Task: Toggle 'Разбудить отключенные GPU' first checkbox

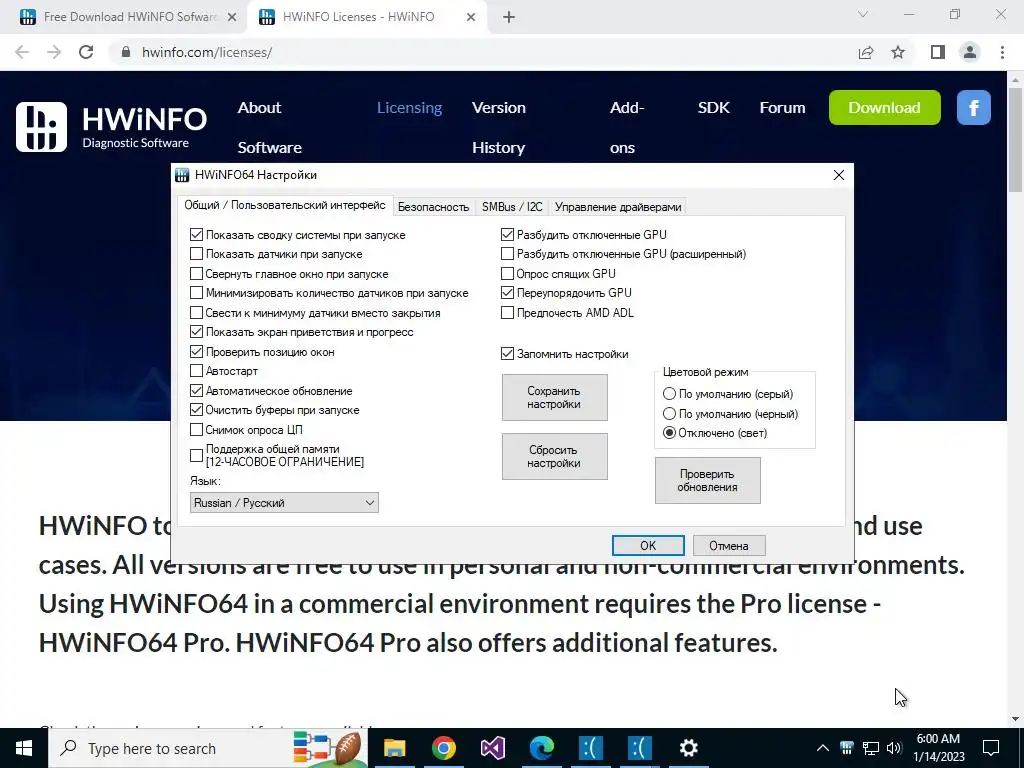Action: coord(507,234)
